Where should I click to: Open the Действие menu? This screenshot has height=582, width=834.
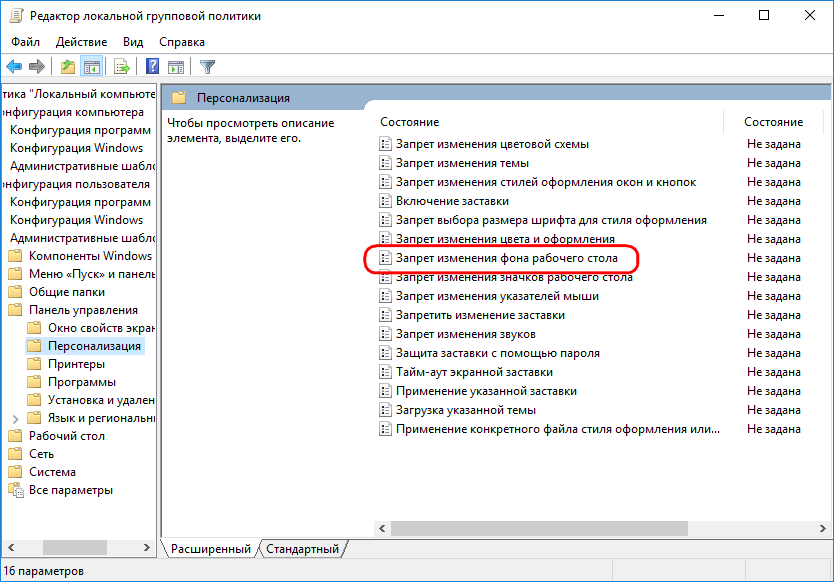pyautogui.click(x=81, y=42)
